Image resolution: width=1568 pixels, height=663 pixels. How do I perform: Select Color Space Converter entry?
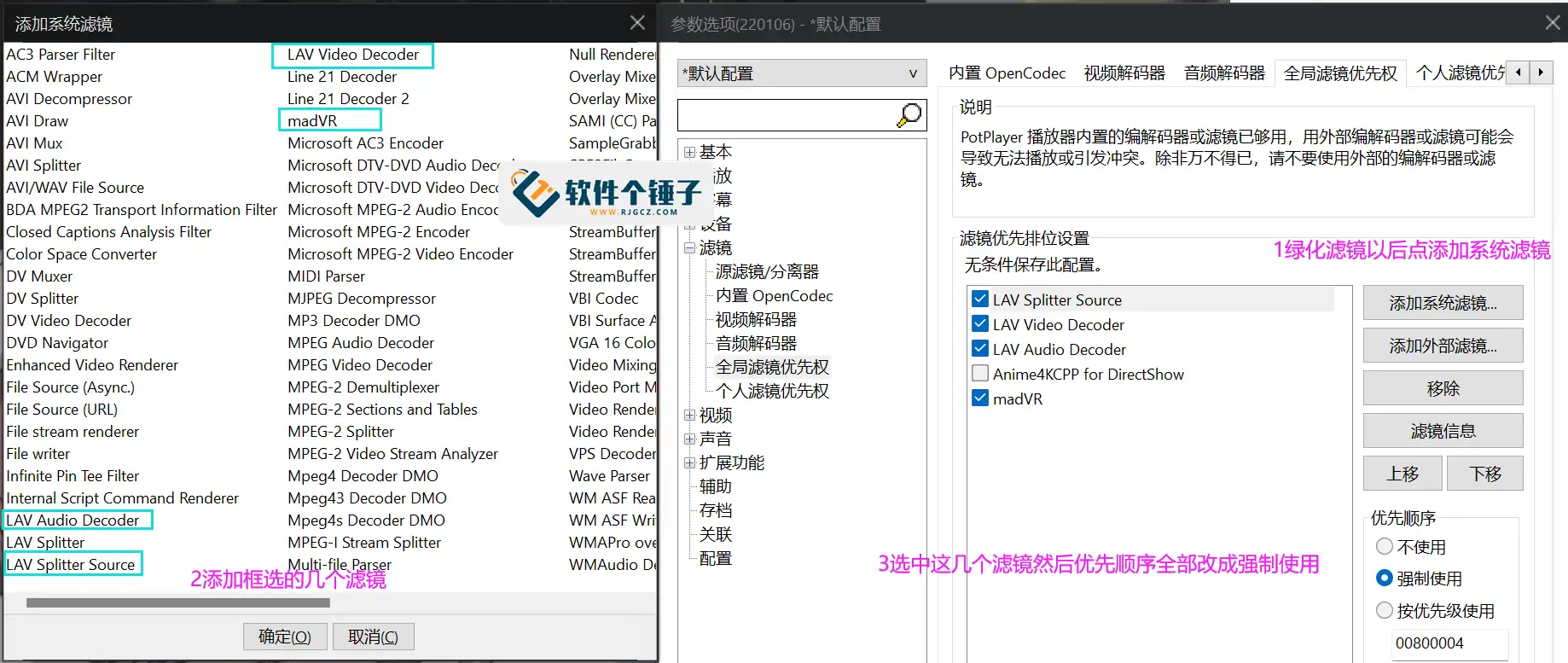tap(81, 254)
